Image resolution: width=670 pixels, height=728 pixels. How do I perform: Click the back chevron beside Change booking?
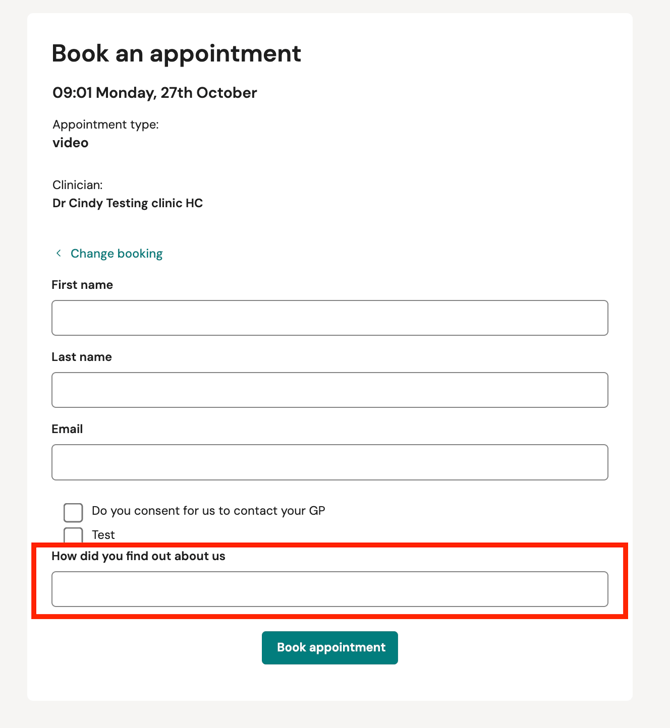pos(59,253)
